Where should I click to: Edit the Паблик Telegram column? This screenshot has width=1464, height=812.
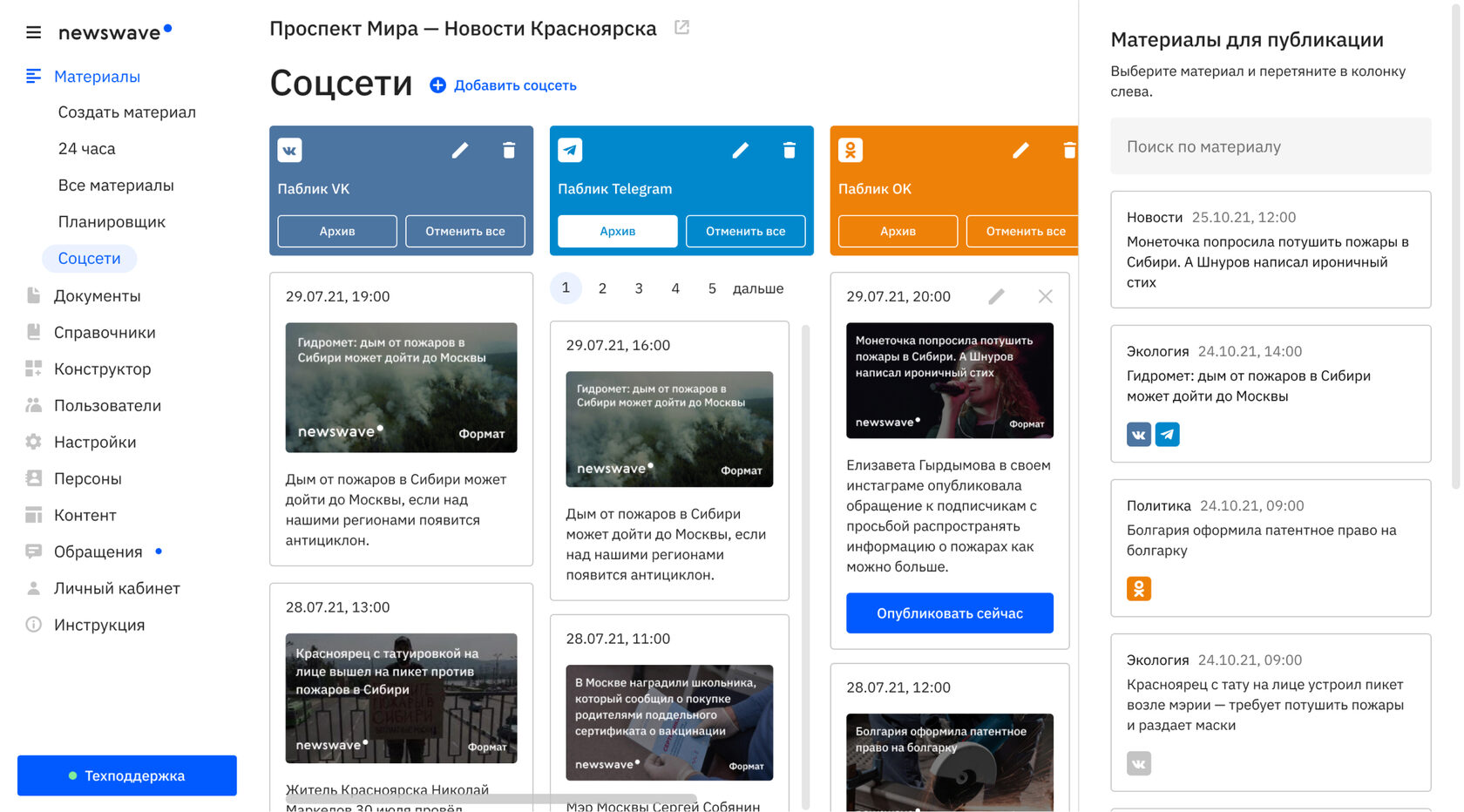click(741, 151)
